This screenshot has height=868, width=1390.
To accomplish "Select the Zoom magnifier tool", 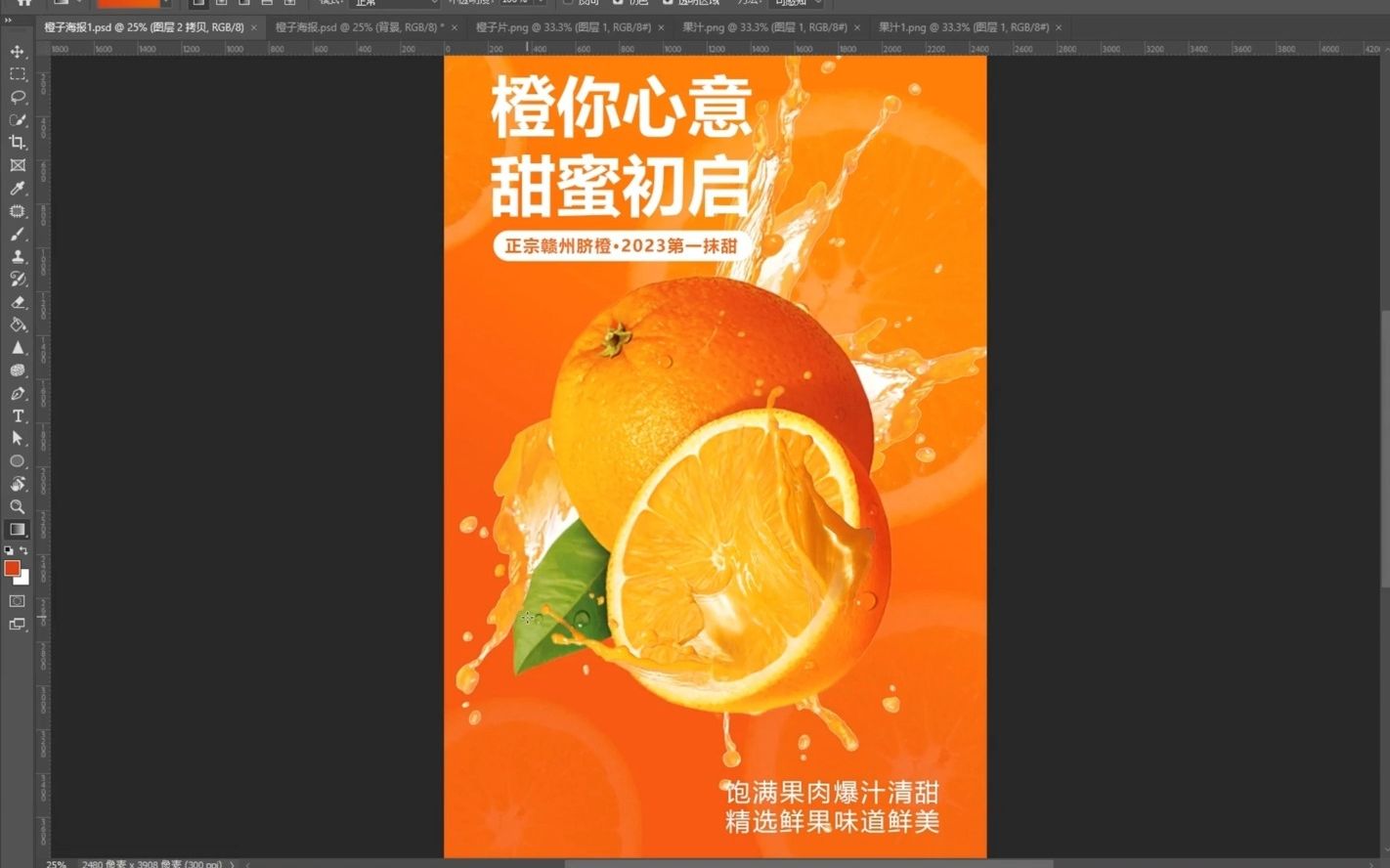I will (x=18, y=506).
